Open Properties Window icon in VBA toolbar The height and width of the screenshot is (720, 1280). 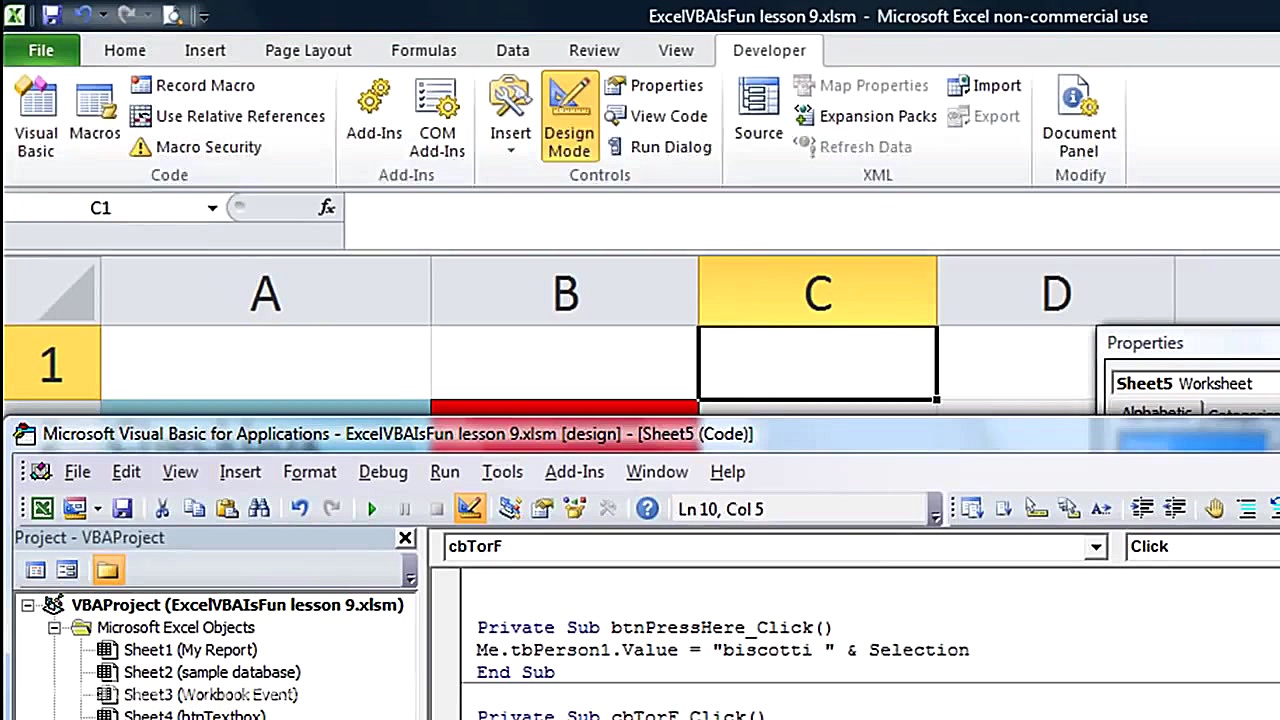tap(543, 509)
